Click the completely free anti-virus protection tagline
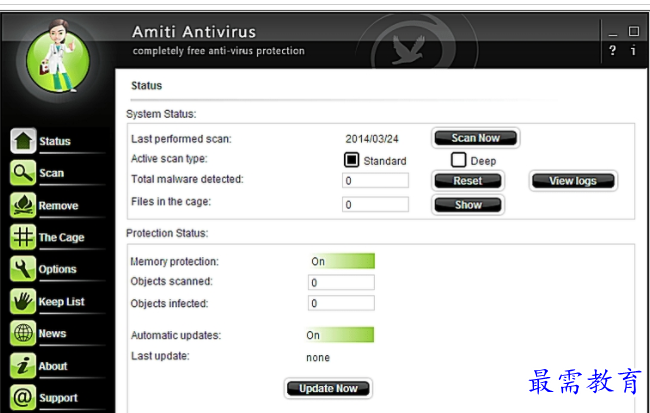This screenshot has height=413, width=650. [x=218, y=51]
